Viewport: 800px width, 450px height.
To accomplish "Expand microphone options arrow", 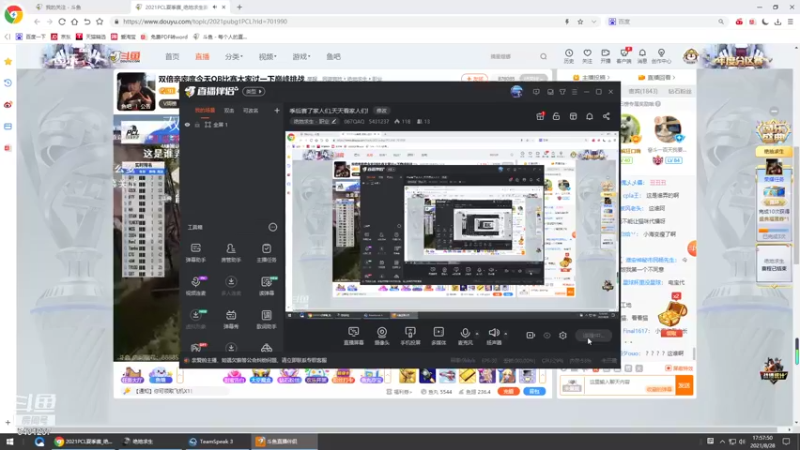I will pyautogui.click(x=477, y=334).
